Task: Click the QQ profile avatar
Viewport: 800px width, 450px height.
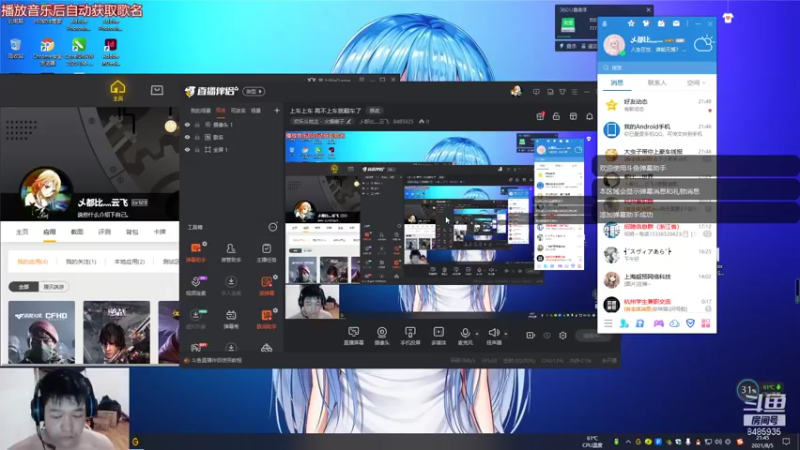Action: [614, 45]
